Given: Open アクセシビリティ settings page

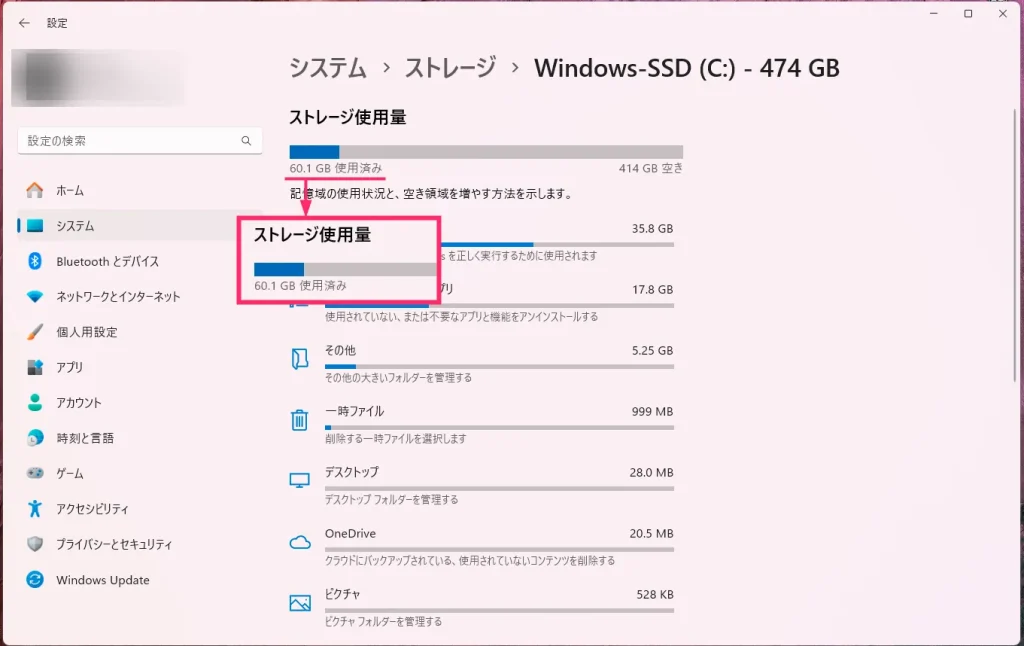Looking at the screenshot, I should tap(140, 508).
